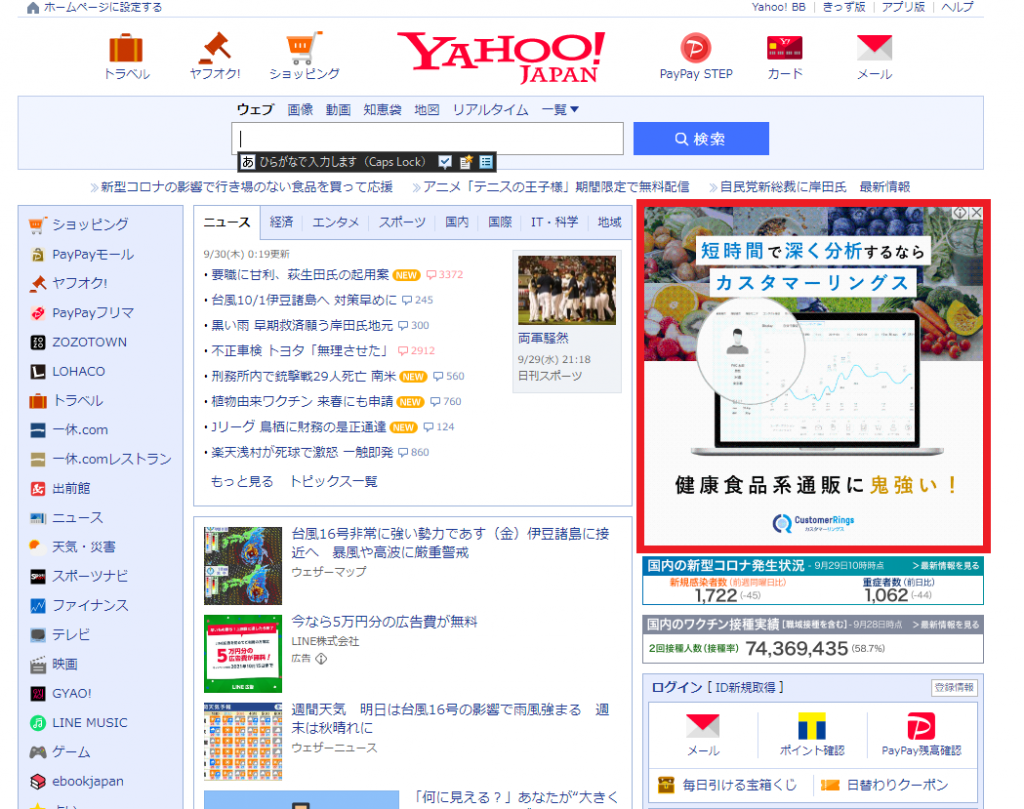
Task: Click the ID新規取得 link
Action: 745,688
